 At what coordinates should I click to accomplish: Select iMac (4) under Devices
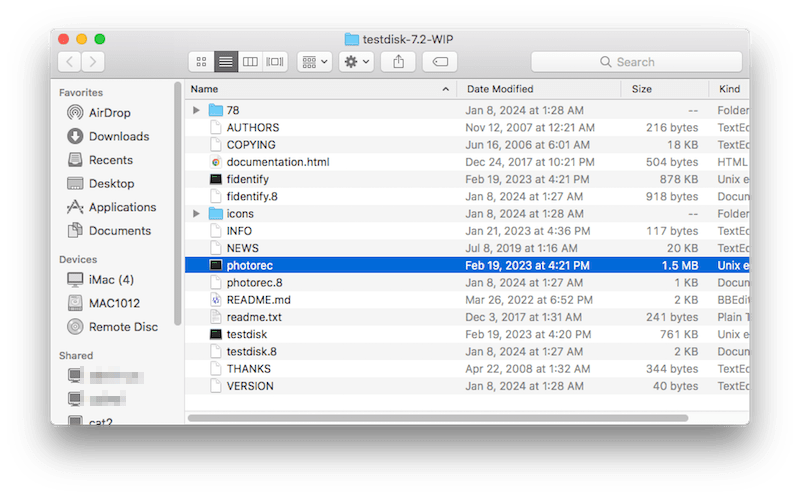101,280
